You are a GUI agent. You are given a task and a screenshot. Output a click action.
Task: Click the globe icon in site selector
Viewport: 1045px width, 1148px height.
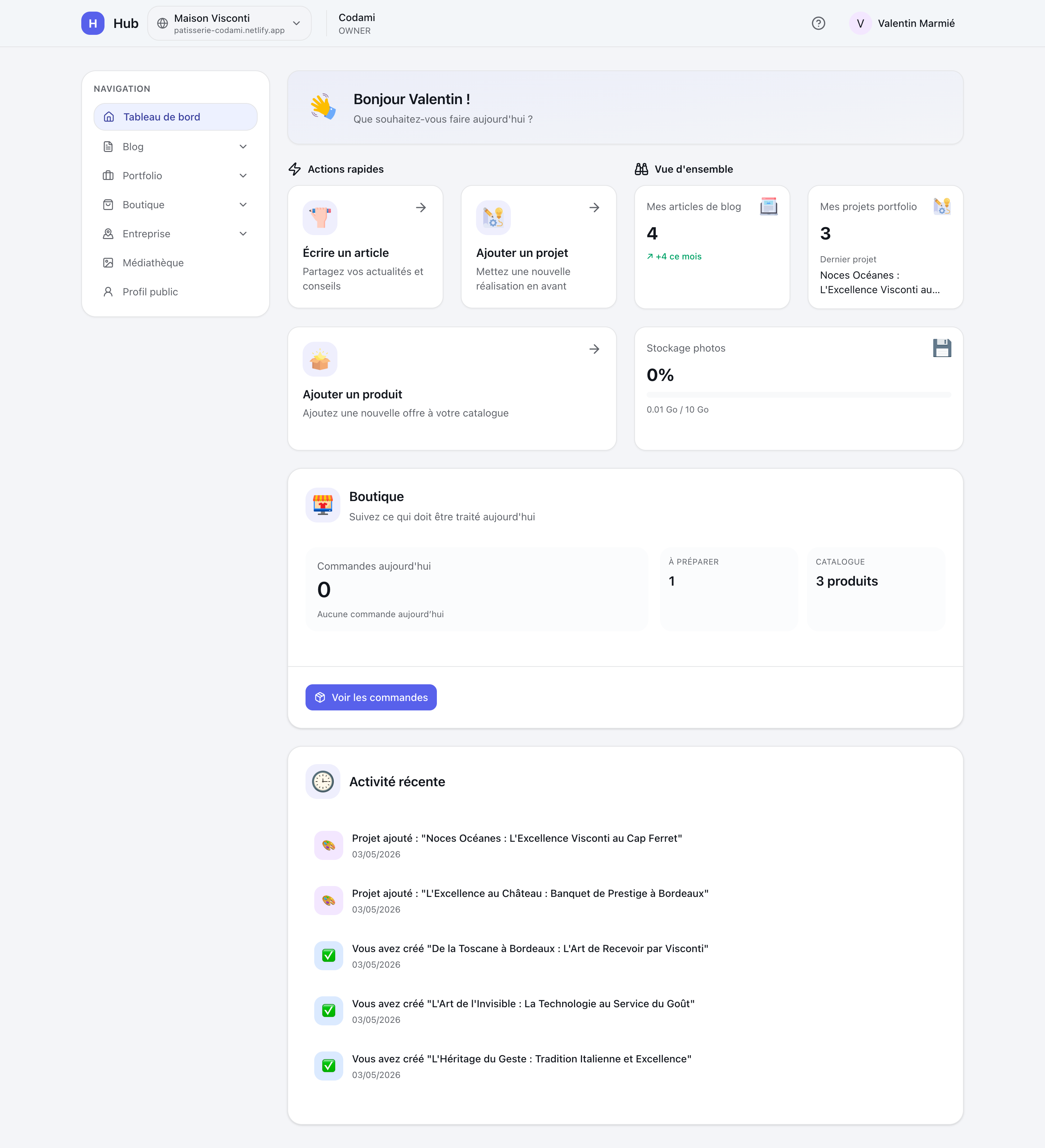[x=162, y=23]
